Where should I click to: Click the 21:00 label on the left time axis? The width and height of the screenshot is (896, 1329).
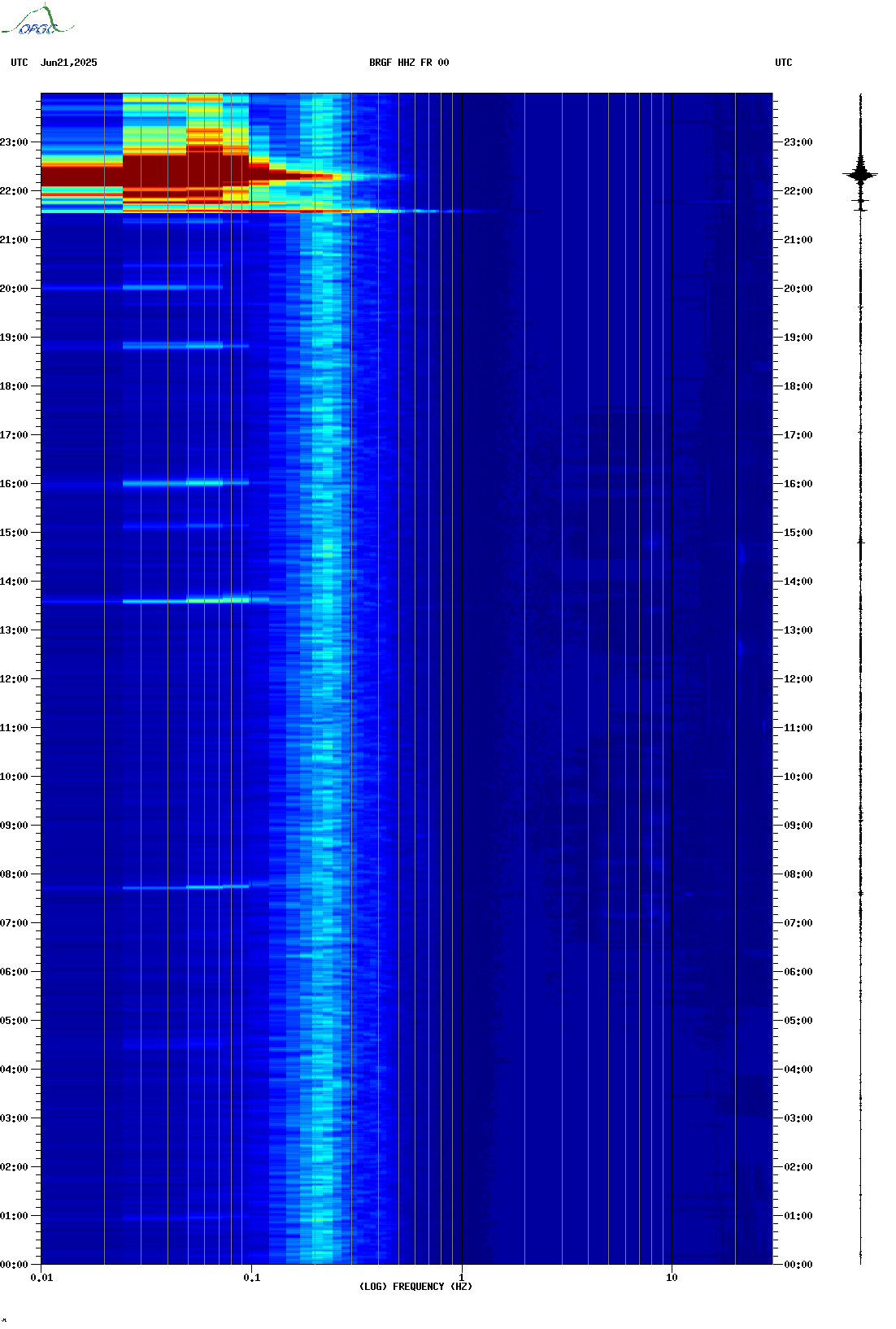tap(14, 240)
